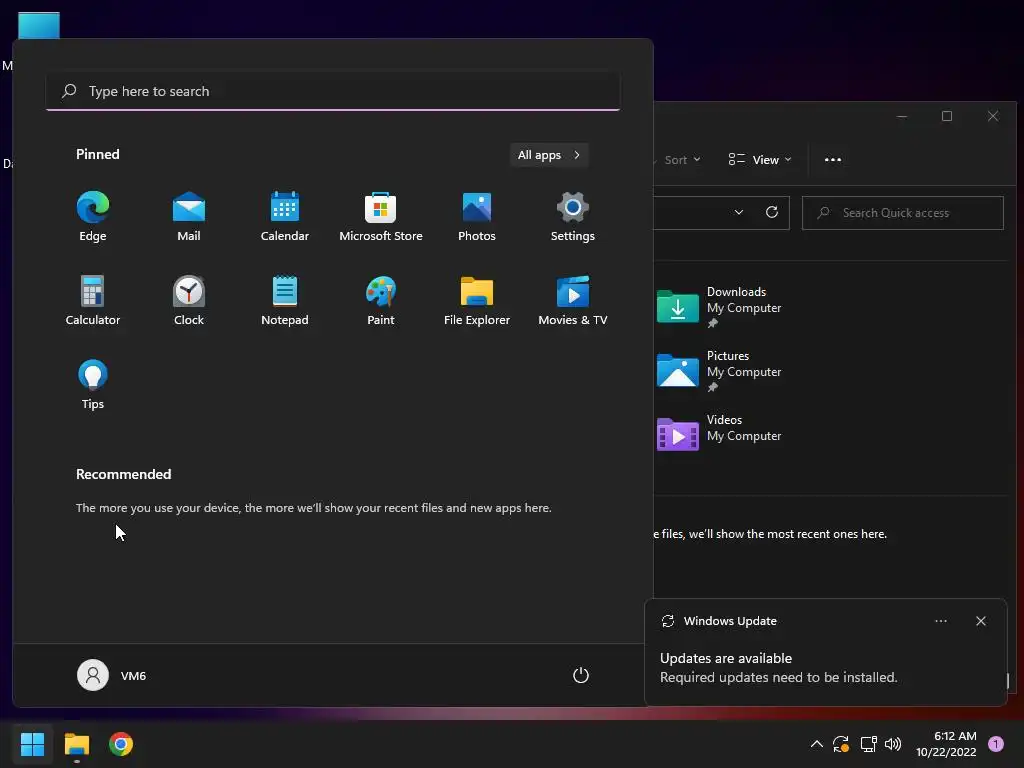
Task: Launch Movies & TV
Action: 573,300
